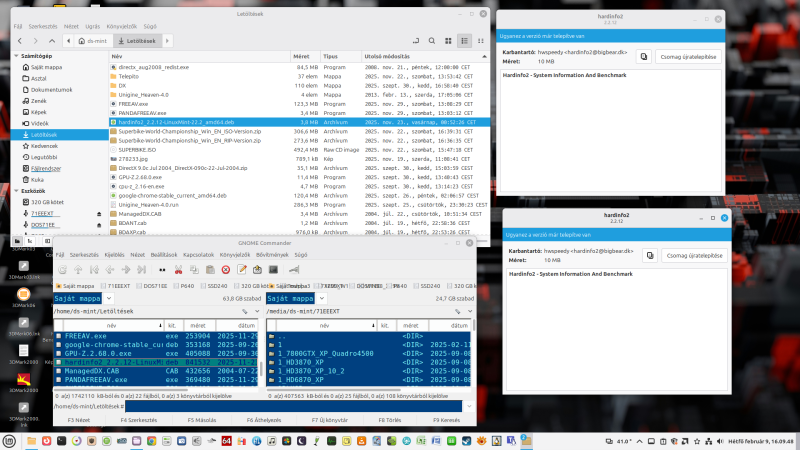The image size is (800, 450).
Task: Click the remote connection icon in GNOME Commander
Action: point(294,269)
